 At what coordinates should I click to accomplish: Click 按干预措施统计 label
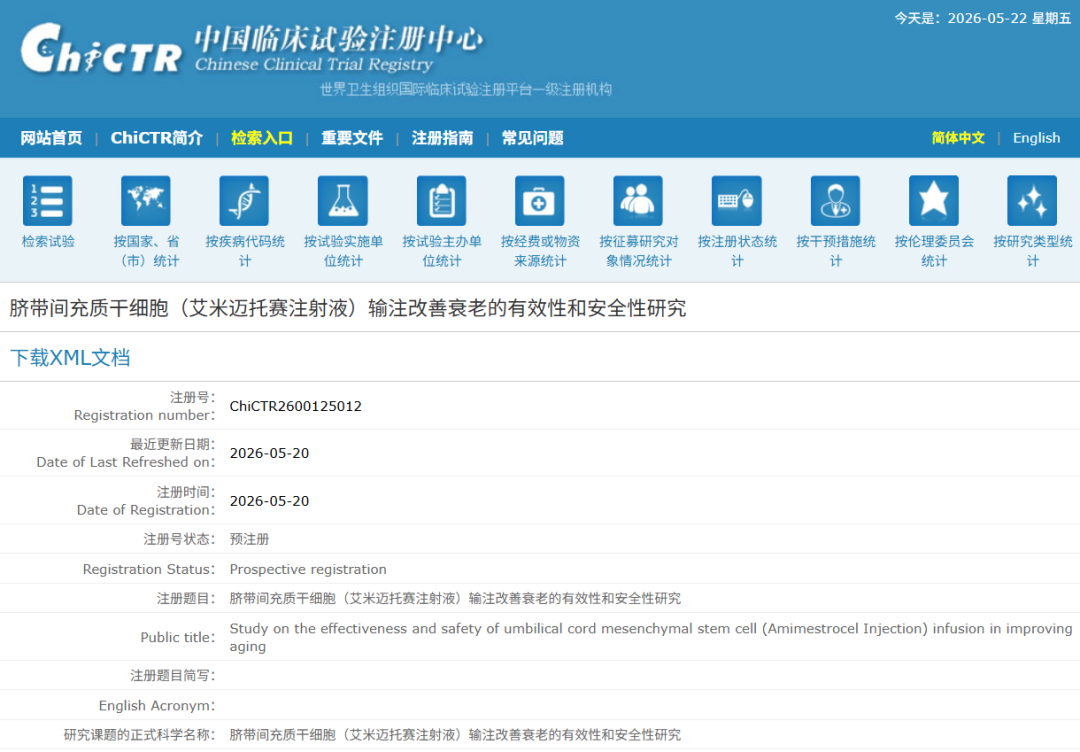(835, 251)
